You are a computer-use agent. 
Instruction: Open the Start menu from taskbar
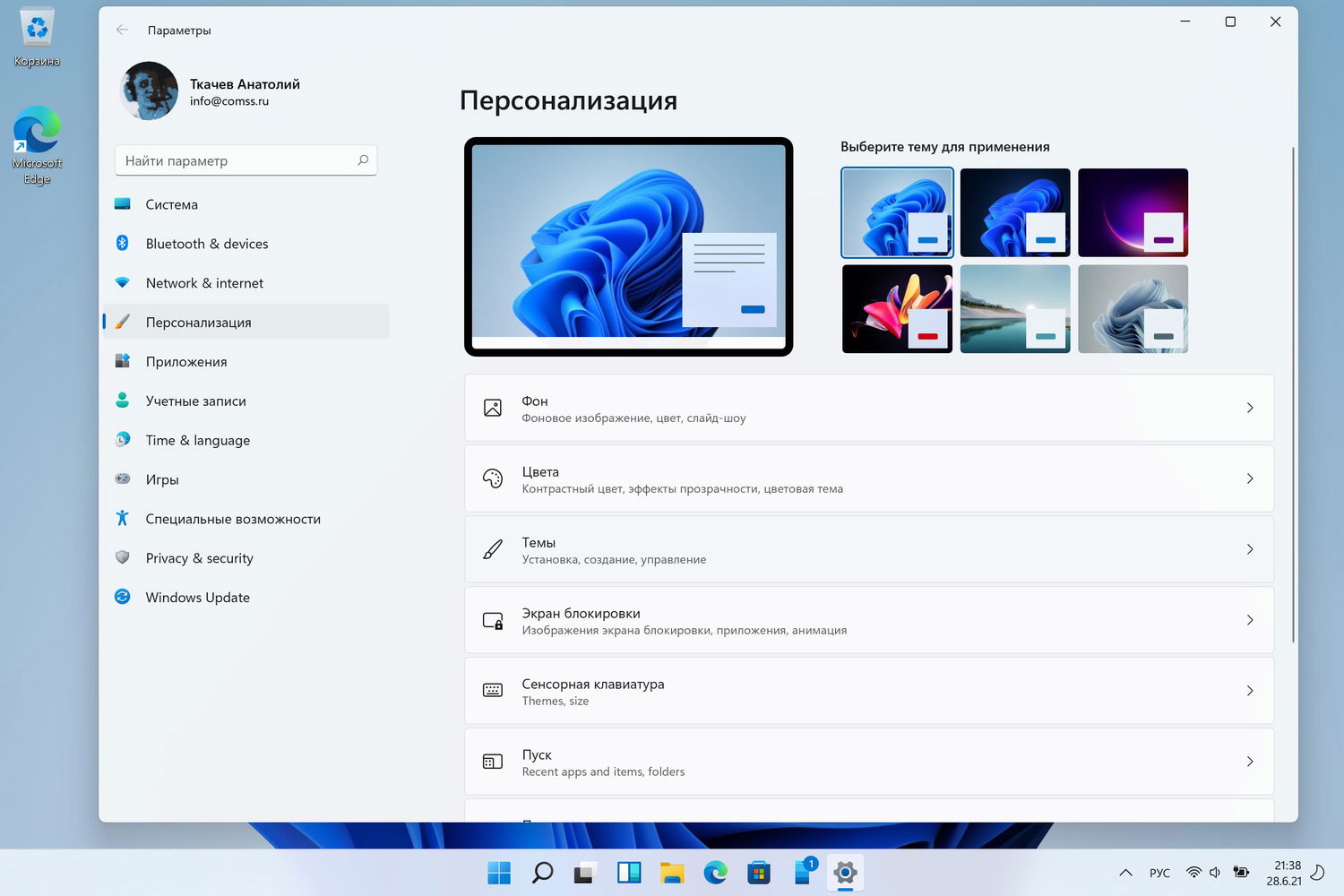click(499, 873)
